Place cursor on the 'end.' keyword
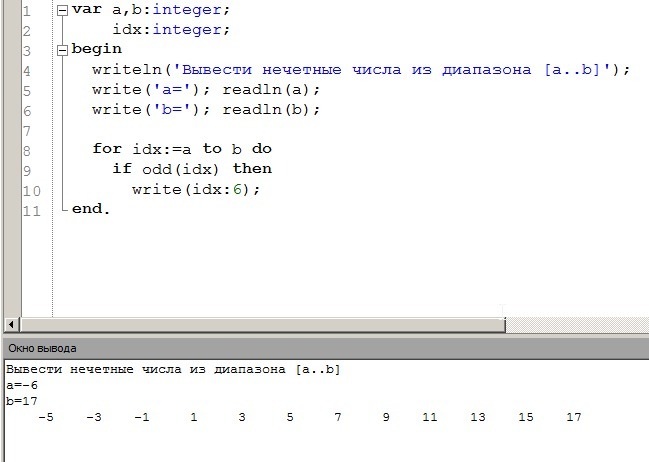The width and height of the screenshot is (649, 462). pyautogui.click(x=91, y=209)
